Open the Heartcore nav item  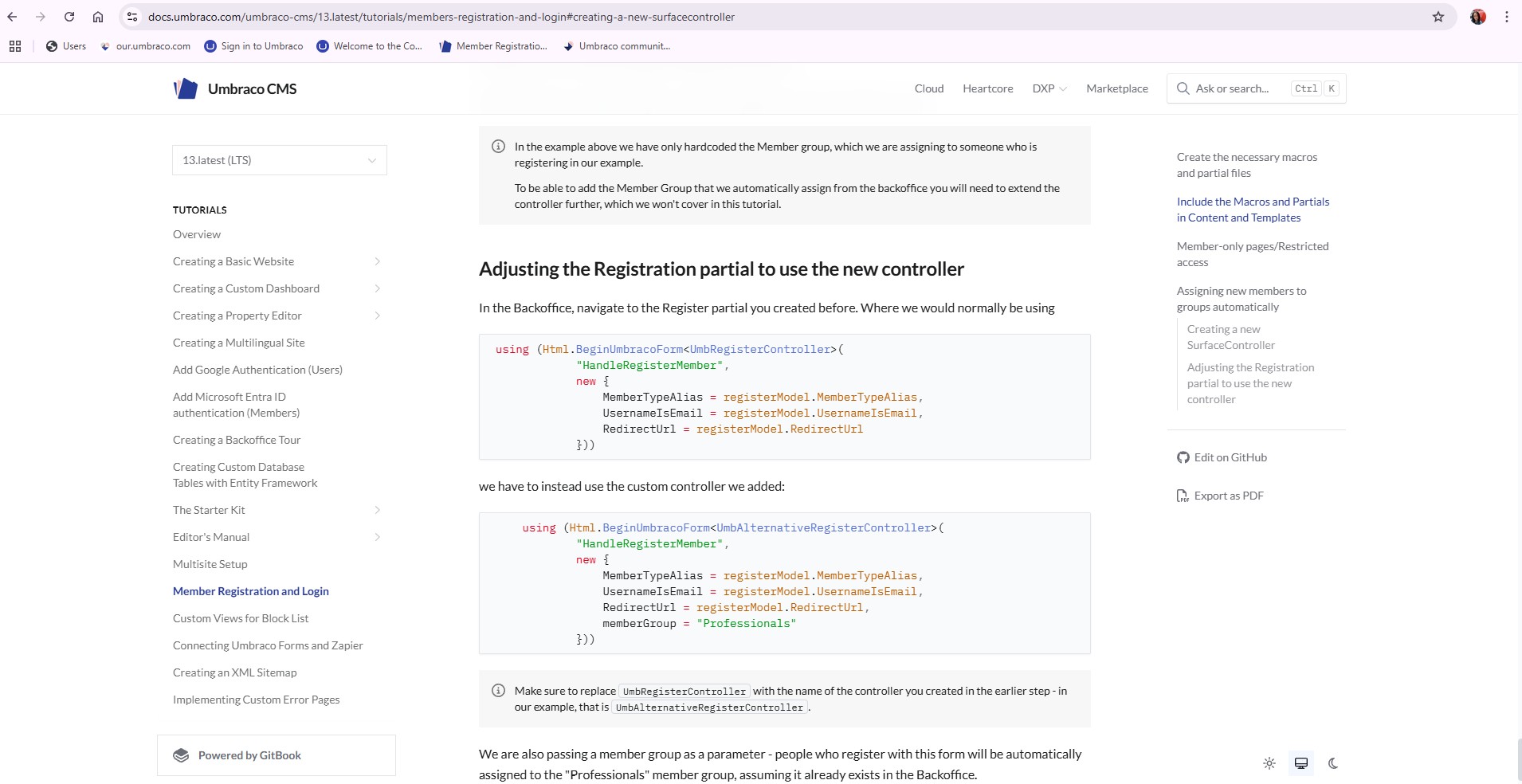click(x=988, y=88)
